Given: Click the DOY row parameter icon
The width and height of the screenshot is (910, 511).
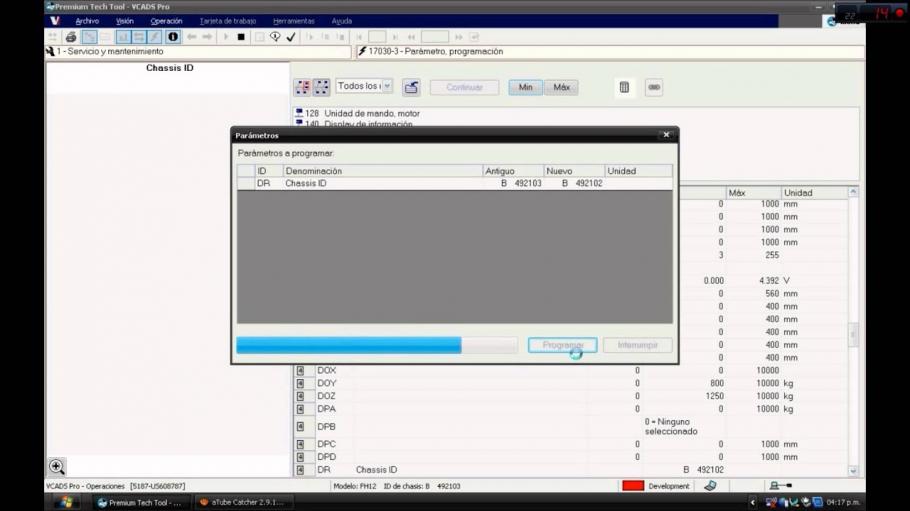Looking at the screenshot, I should (301, 383).
